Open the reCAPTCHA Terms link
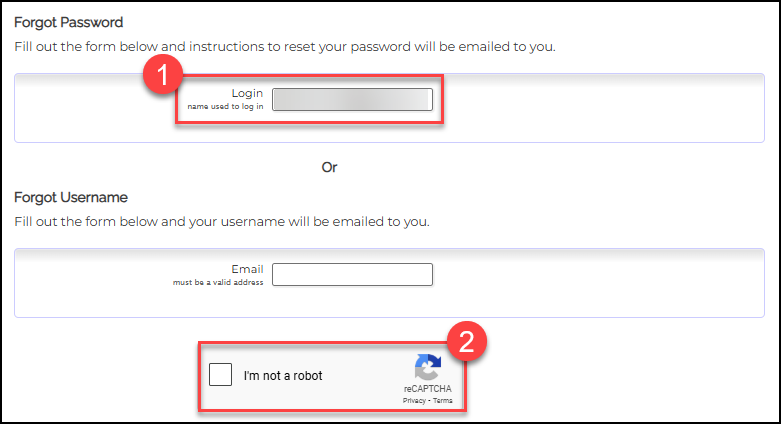The image size is (781, 424). click(x=443, y=400)
